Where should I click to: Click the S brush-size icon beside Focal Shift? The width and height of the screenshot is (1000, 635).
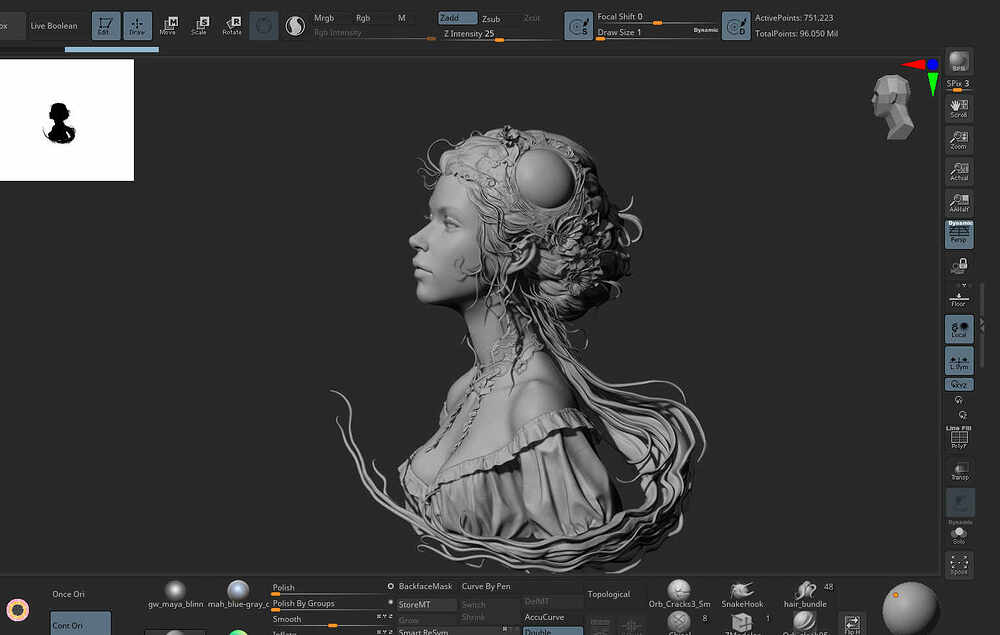[578, 27]
